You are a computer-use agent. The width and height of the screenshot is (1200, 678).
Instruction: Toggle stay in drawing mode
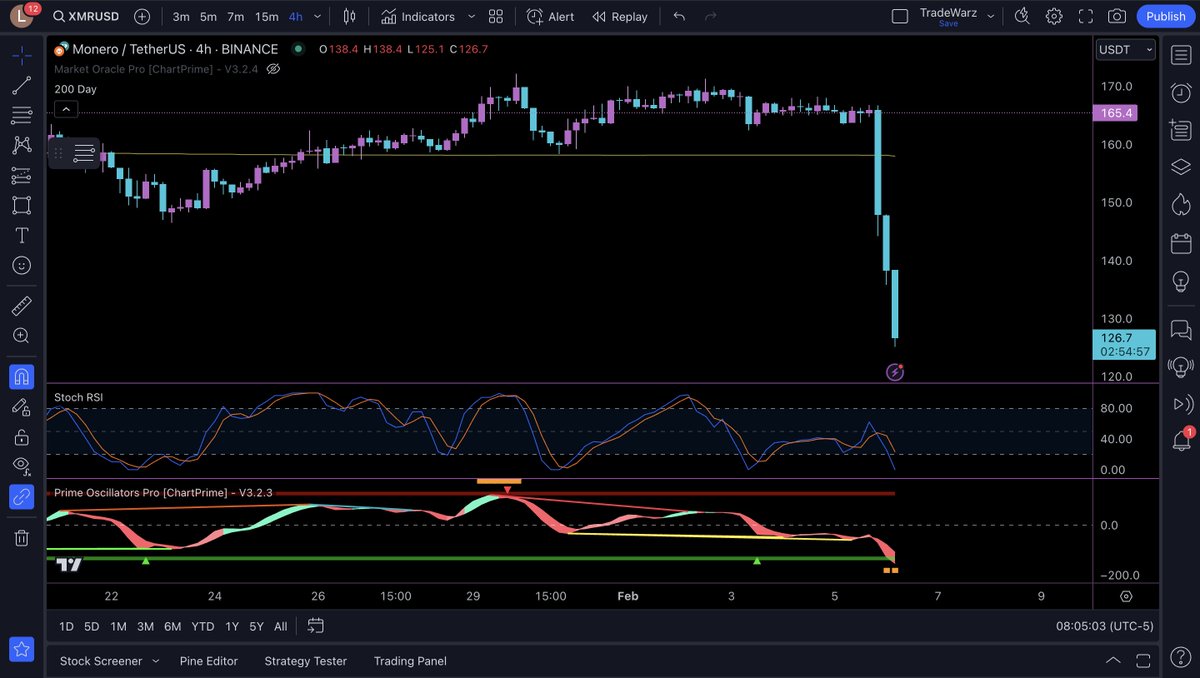pos(21,407)
